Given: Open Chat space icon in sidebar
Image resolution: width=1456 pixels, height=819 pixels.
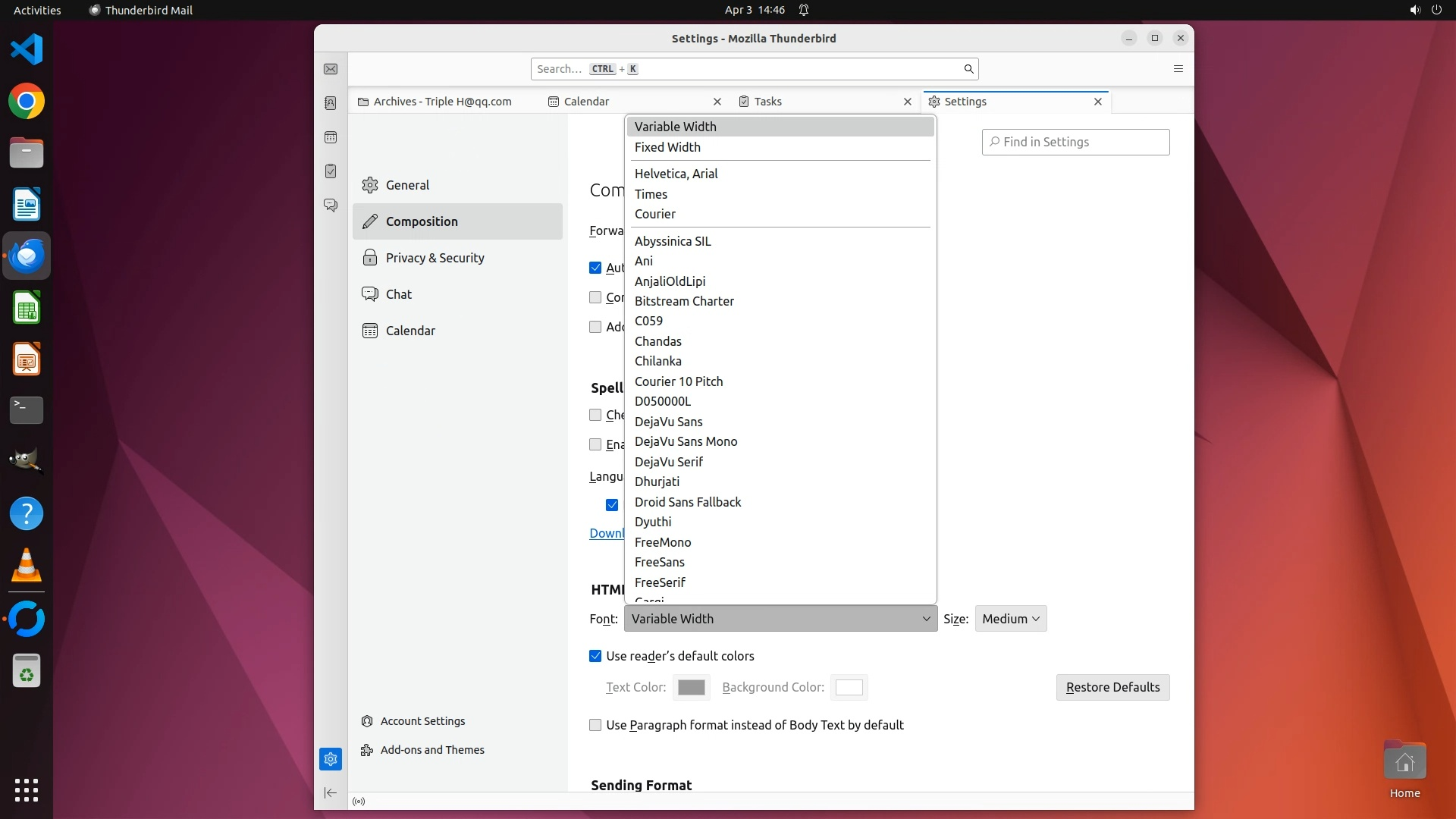Looking at the screenshot, I should [x=331, y=206].
